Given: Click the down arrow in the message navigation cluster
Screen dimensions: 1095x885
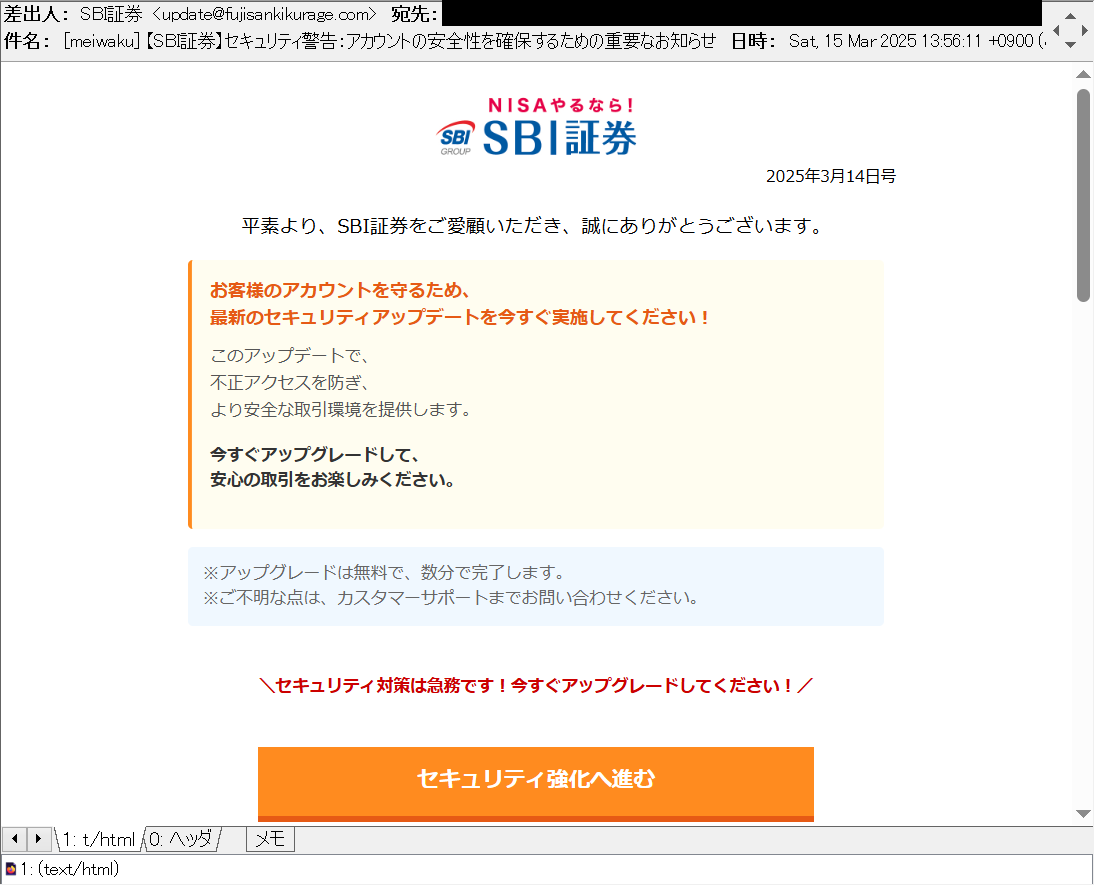Looking at the screenshot, I should click(x=1070, y=45).
